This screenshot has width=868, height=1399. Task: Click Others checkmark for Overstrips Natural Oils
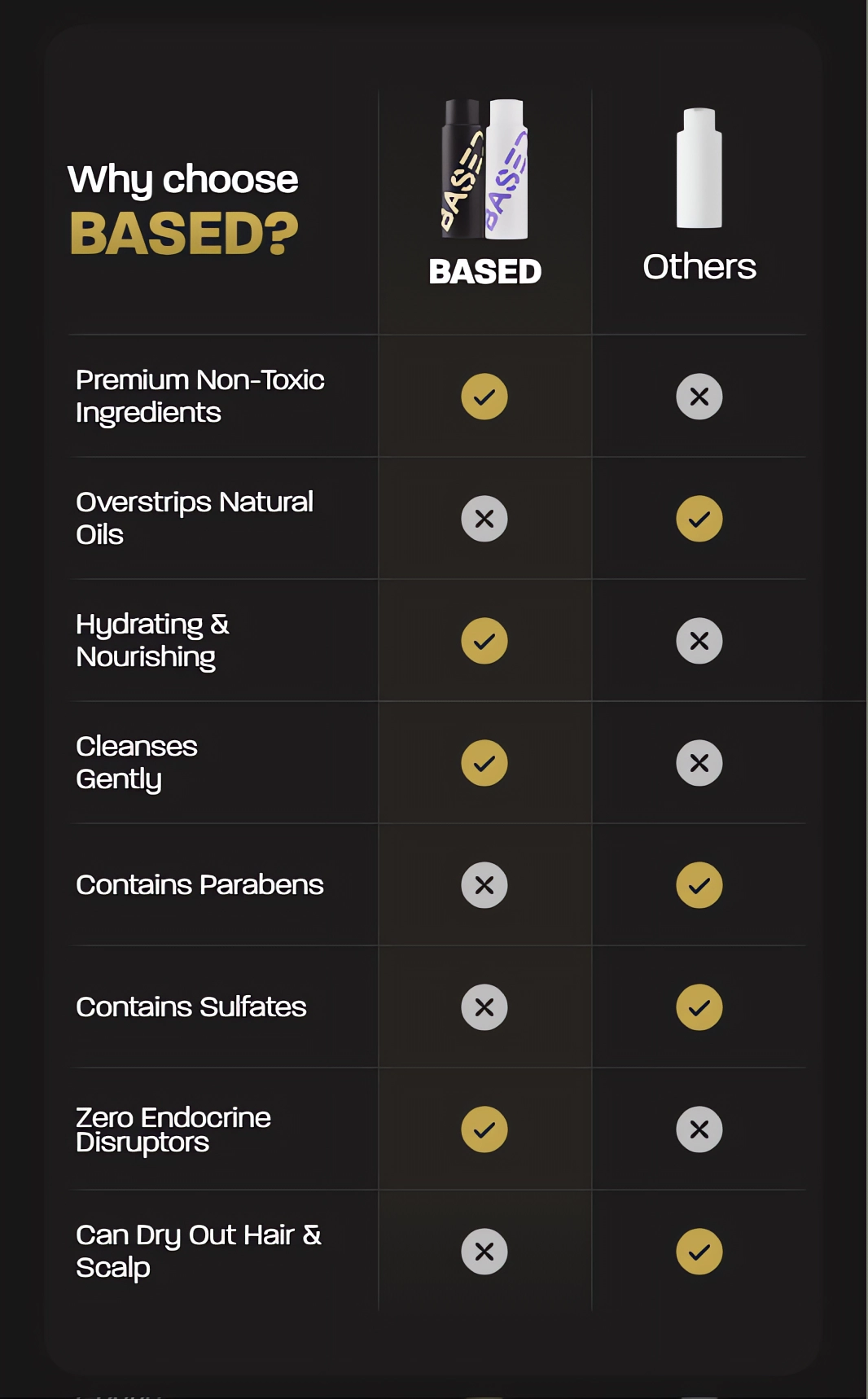tap(699, 519)
